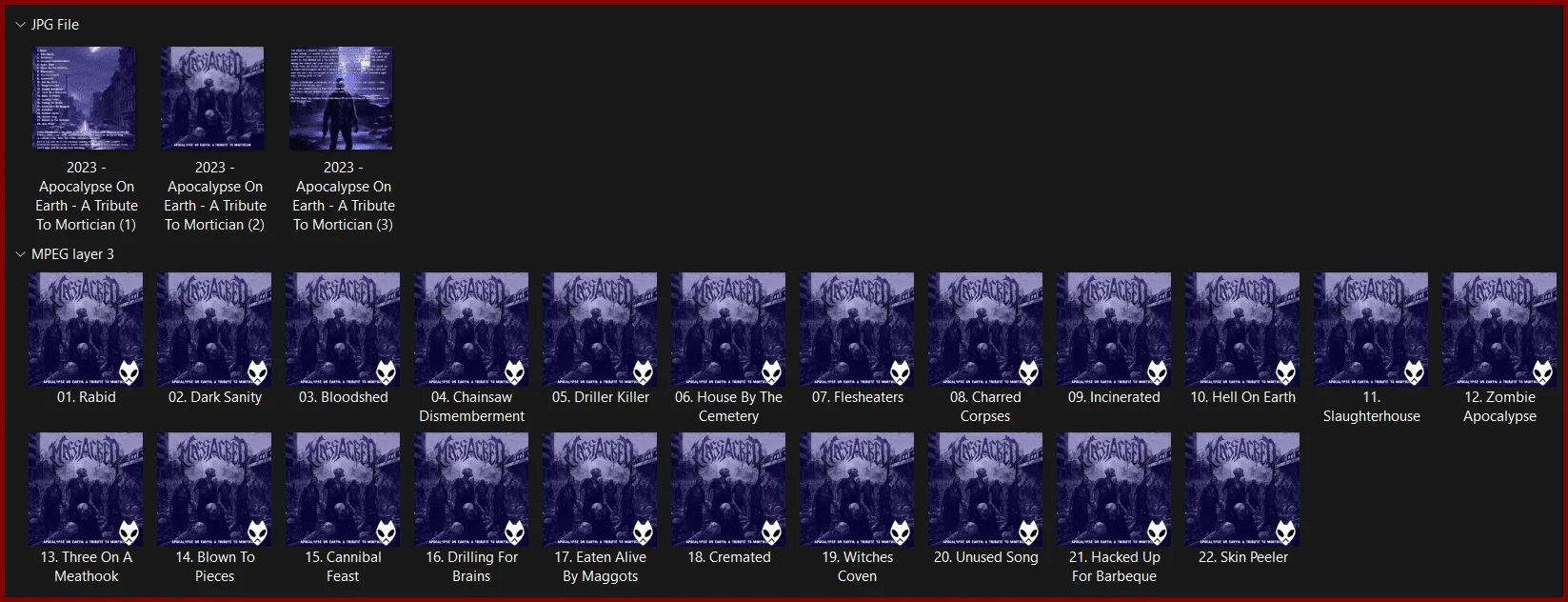Choose the 11. Slaughterhouse track icon
1568x602 pixels.
click(x=1371, y=330)
